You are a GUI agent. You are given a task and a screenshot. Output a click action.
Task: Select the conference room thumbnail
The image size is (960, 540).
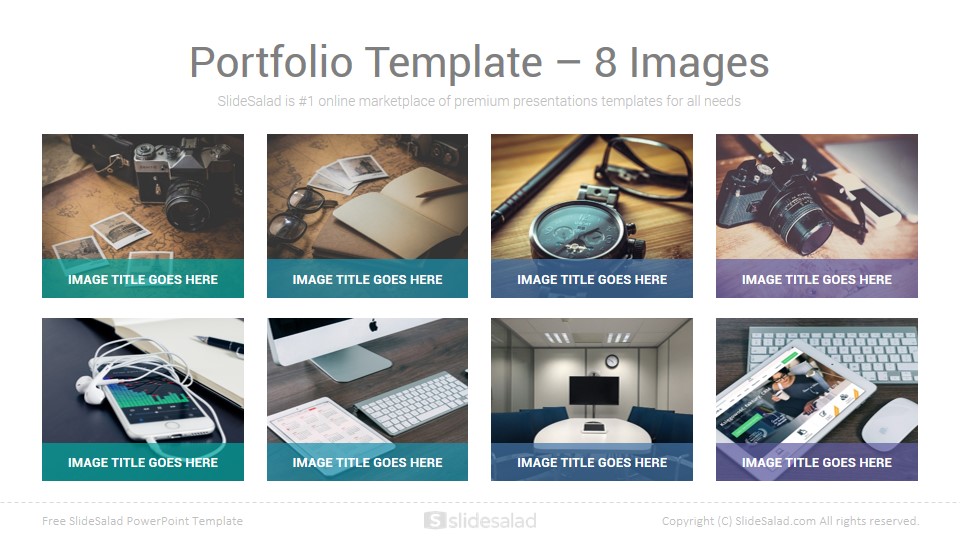(x=592, y=380)
